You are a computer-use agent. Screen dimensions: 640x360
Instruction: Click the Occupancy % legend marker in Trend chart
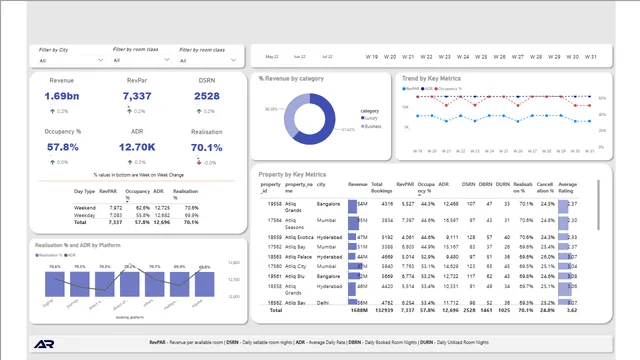click(436, 89)
